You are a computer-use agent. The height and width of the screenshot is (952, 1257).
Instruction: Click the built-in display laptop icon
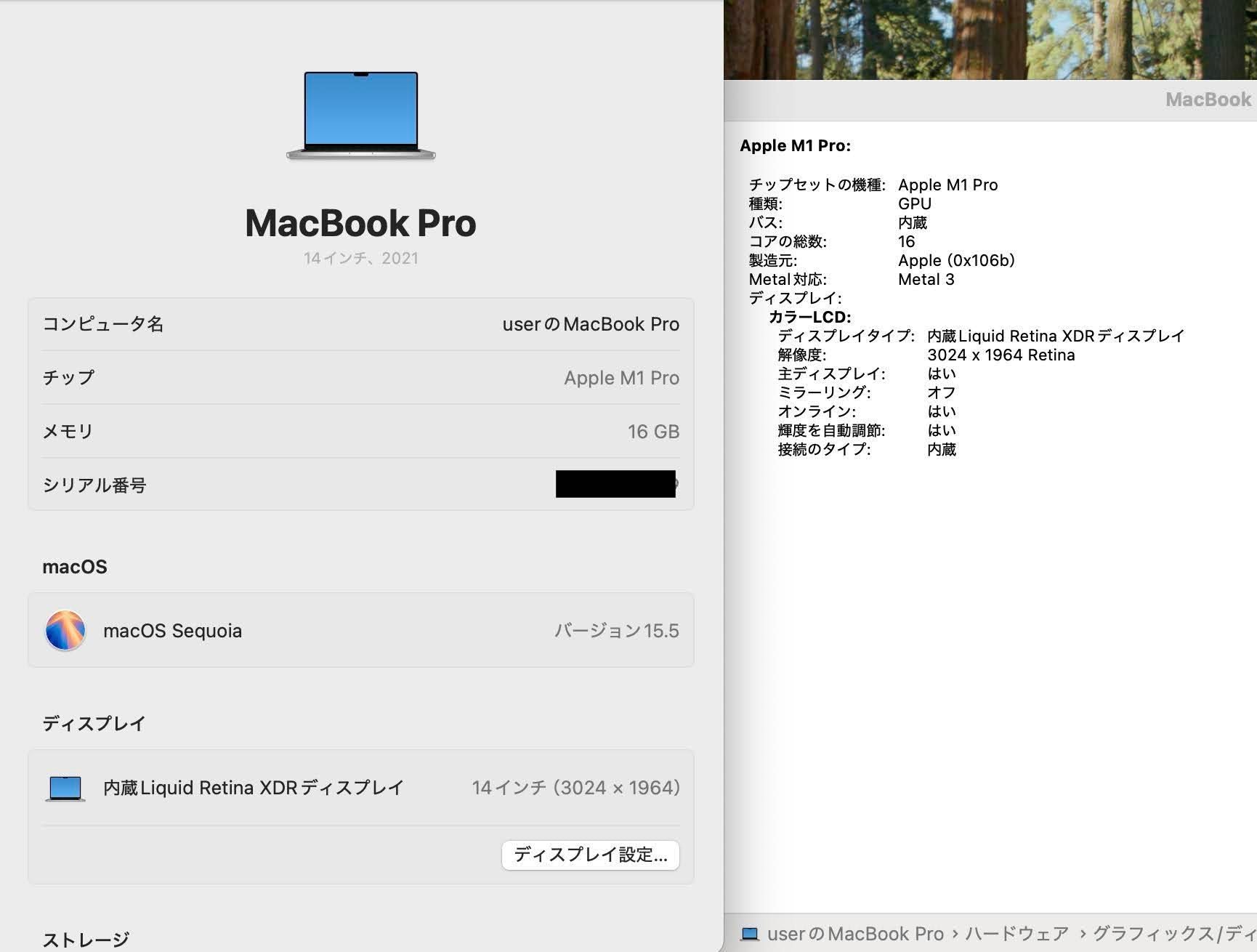click(65, 788)
